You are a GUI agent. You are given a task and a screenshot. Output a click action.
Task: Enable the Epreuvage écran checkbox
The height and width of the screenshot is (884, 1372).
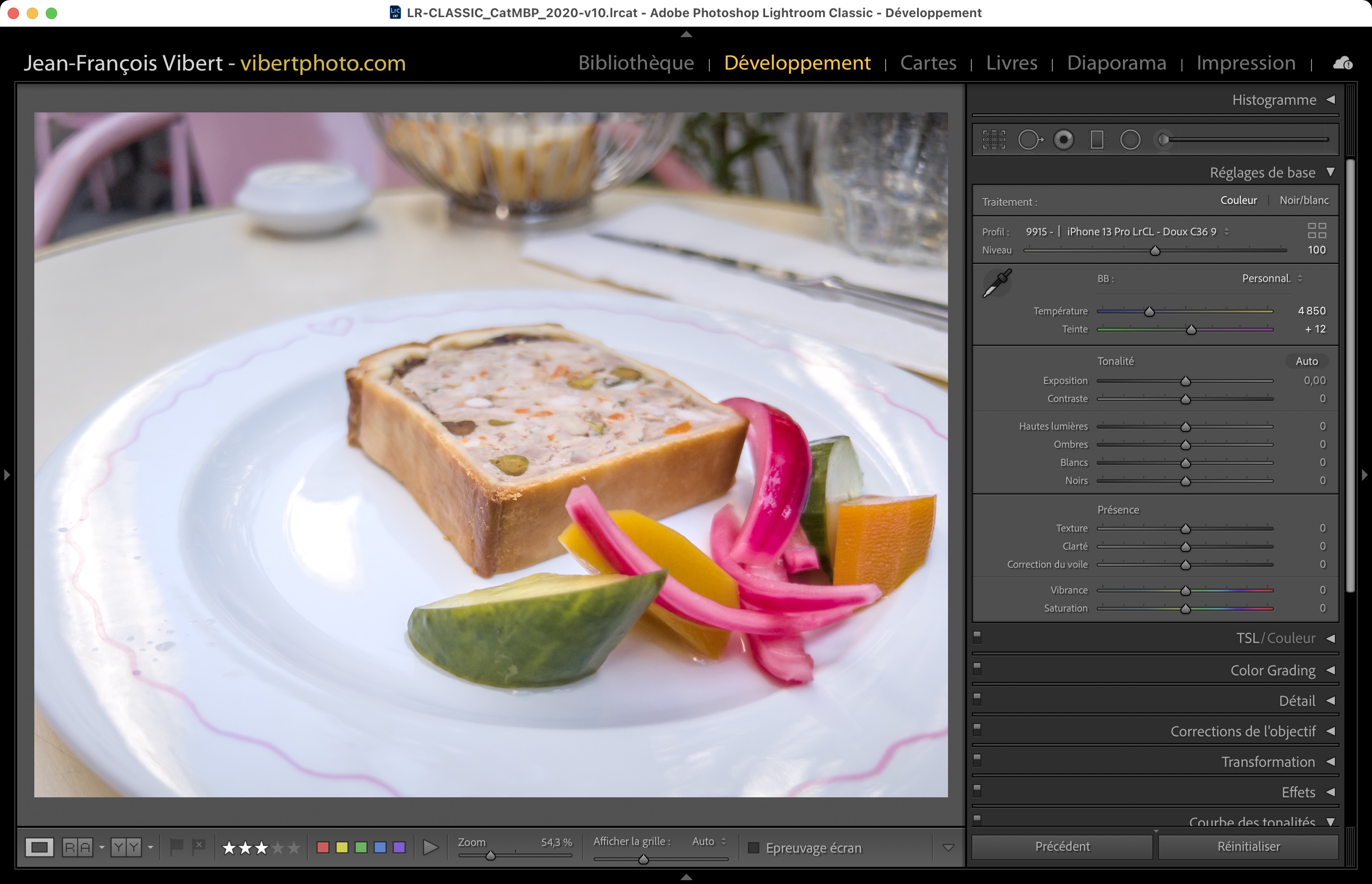pyautogui.click(x=754, y=848)
